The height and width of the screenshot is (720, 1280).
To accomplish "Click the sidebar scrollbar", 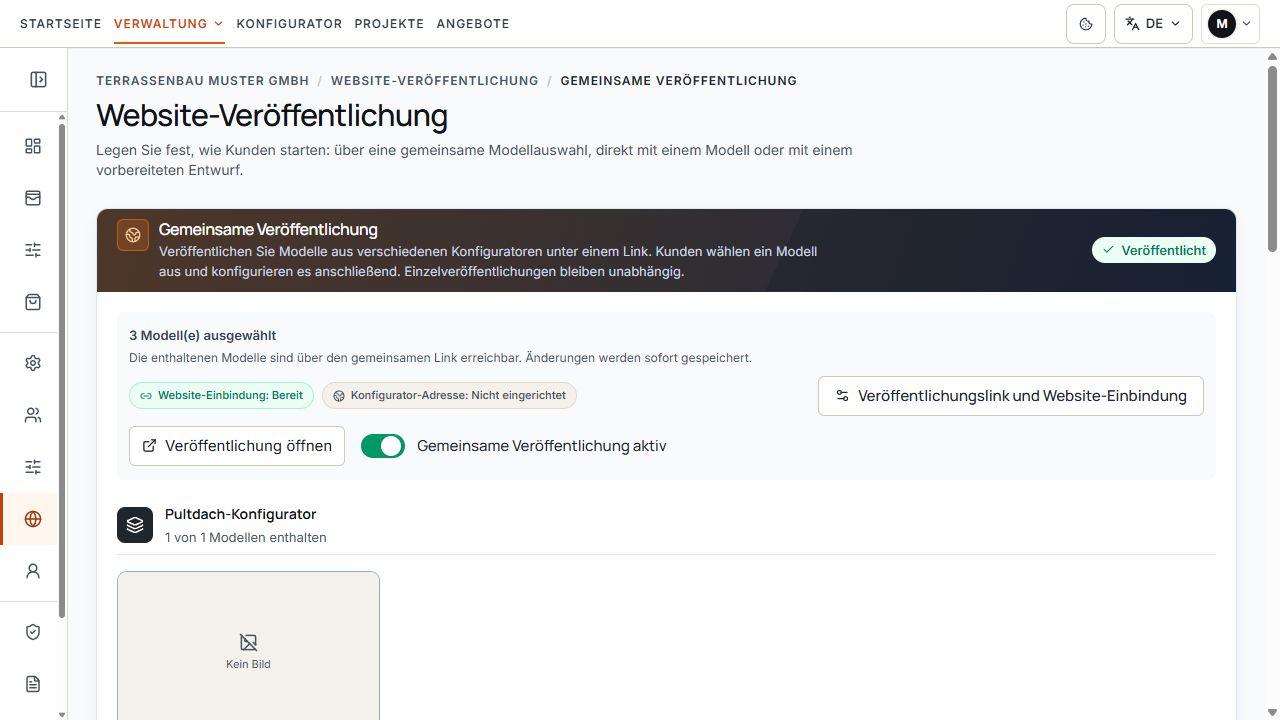I will (x=62, y=370).
